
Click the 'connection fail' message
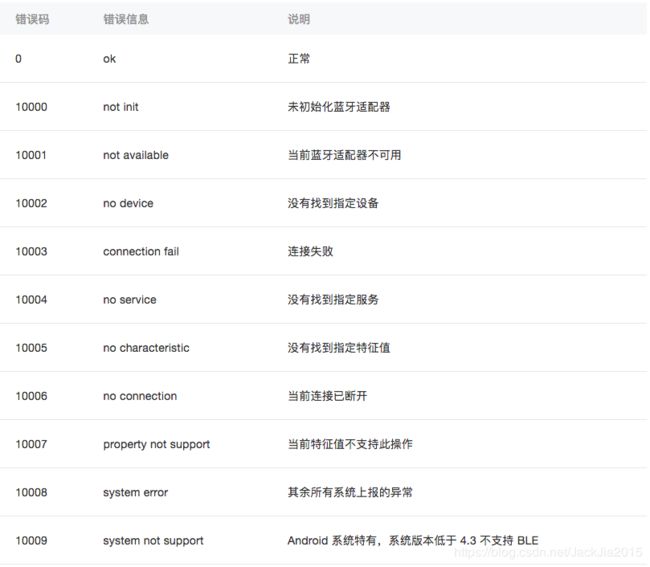tap(141, 251)
